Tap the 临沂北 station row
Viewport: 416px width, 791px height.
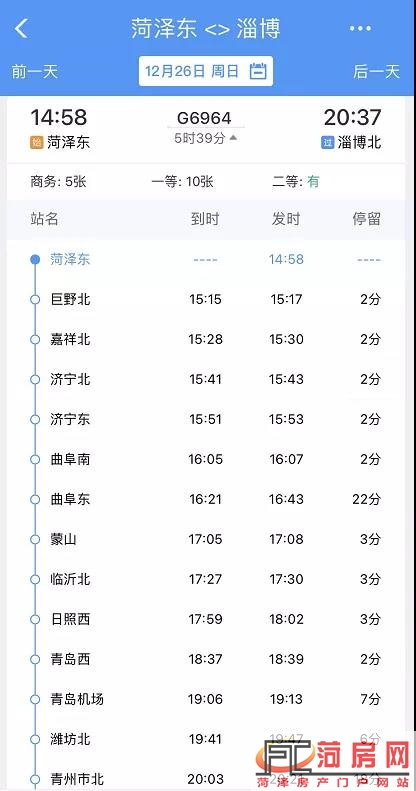point(206,579)
